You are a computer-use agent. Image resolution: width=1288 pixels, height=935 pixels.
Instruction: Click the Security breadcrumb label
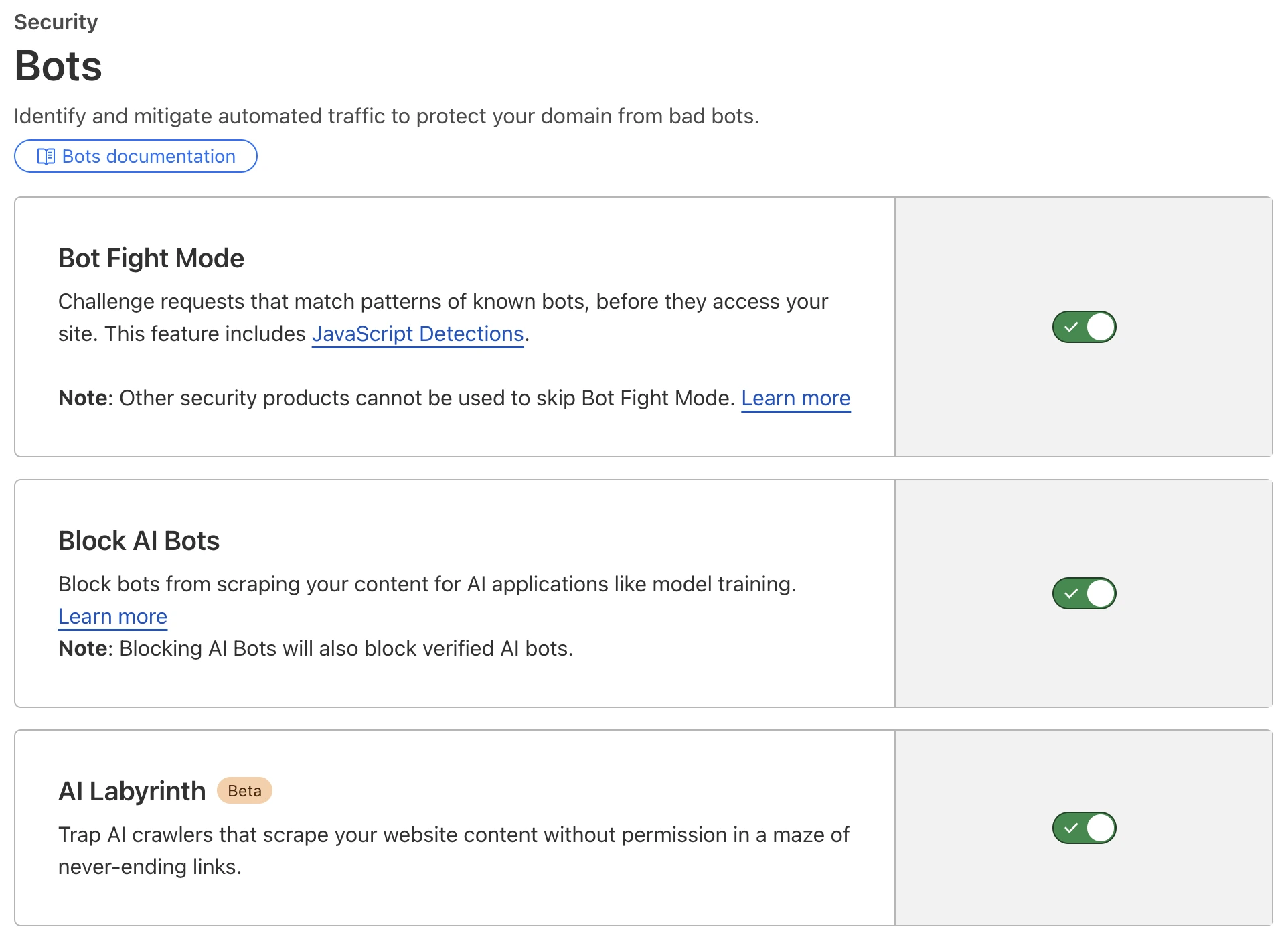pos(56,22)
